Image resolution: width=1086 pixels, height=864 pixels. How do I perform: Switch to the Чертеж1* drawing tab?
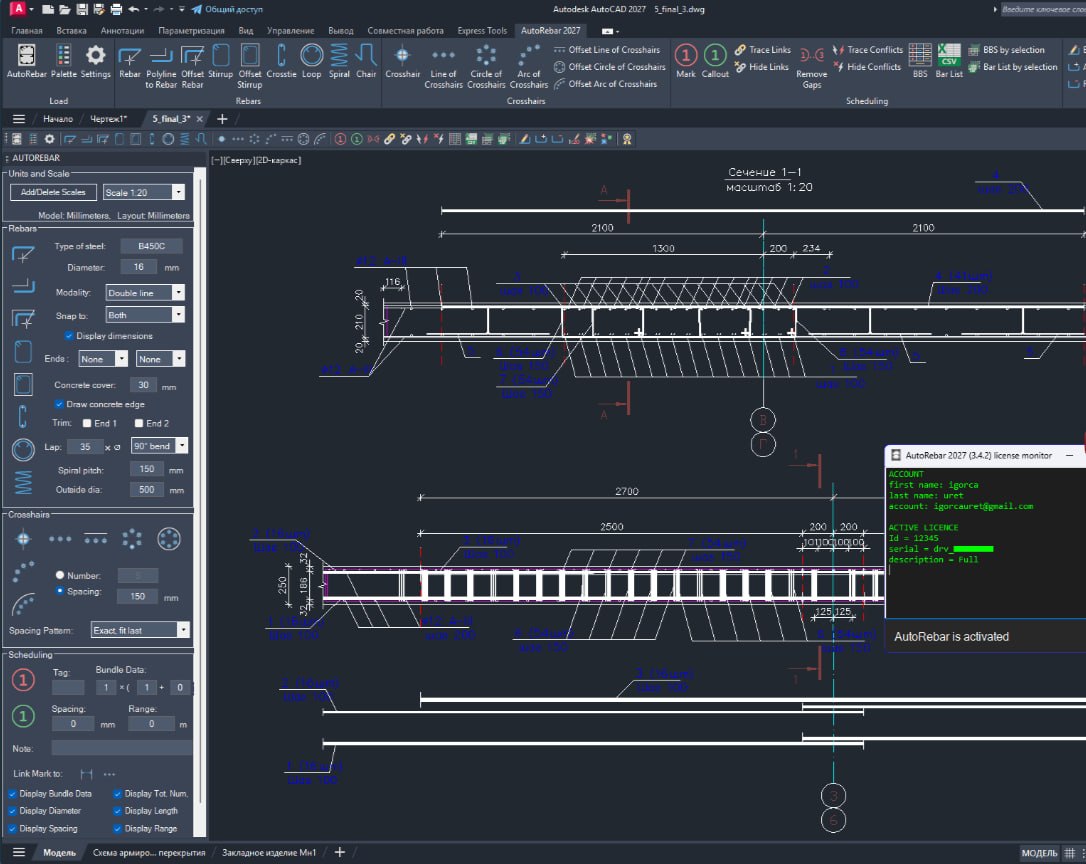click(109, 119)
